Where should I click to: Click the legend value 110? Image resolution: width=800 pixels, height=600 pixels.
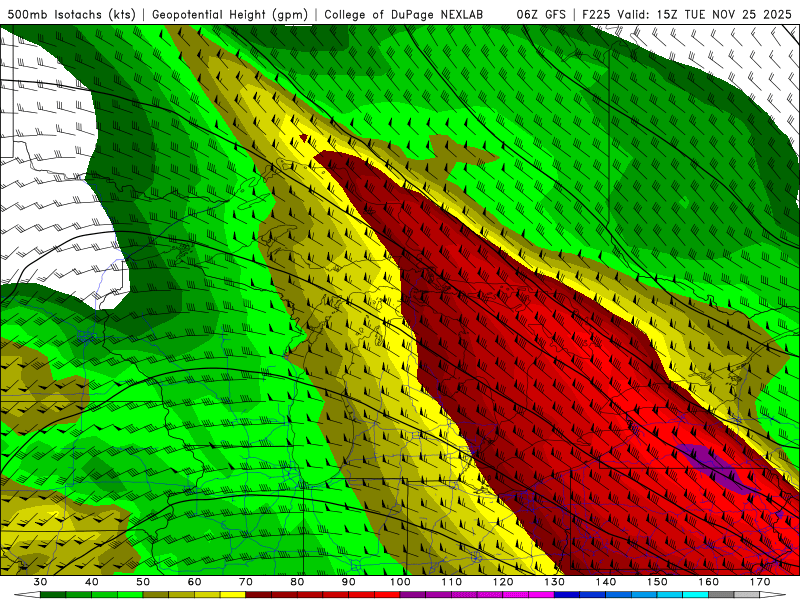coord(452,582)
